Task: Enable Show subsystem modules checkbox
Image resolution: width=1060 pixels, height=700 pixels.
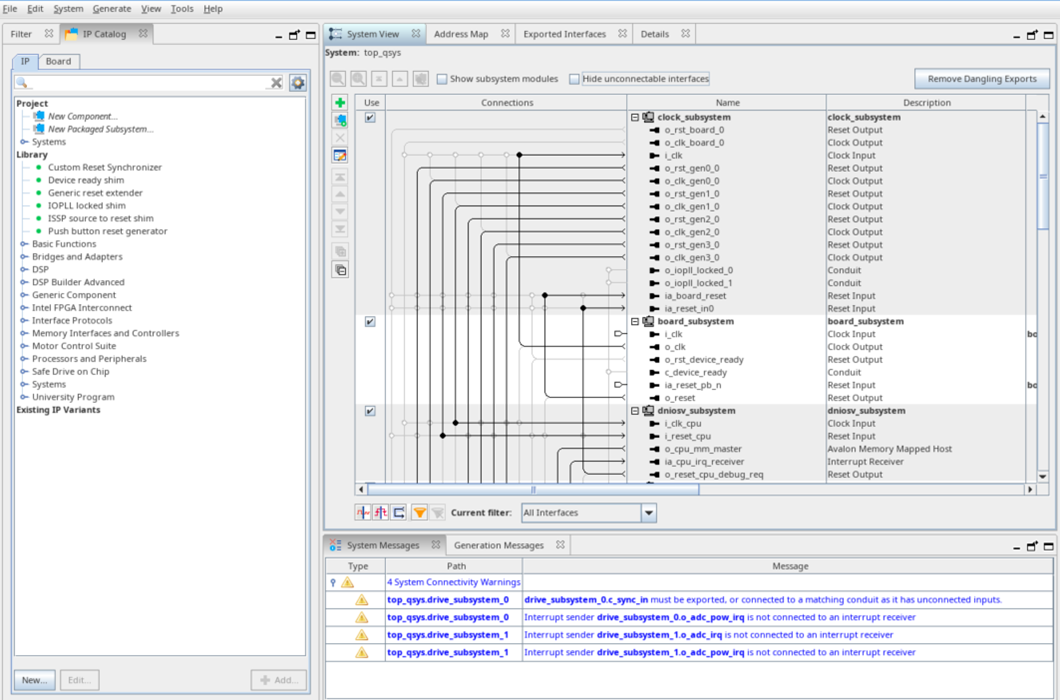Action: 442,79
